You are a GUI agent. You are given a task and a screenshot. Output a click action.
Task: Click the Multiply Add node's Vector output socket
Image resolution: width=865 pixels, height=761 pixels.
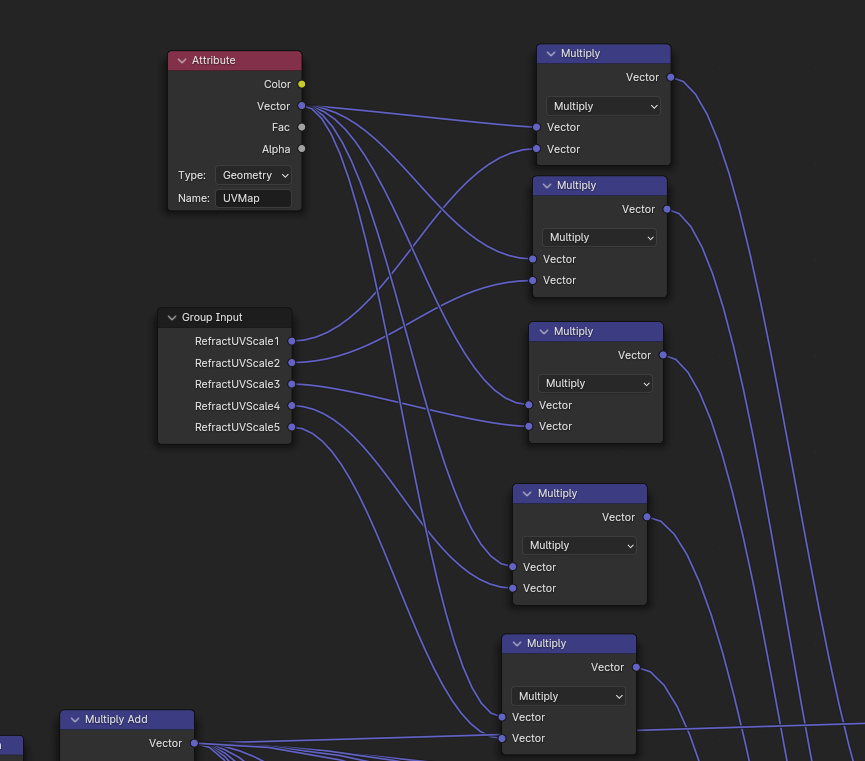(194, 743)
